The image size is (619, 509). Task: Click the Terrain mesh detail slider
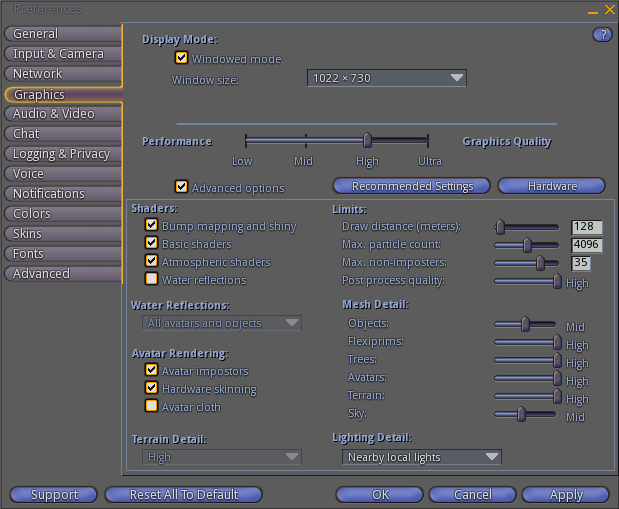click(528, 396)
